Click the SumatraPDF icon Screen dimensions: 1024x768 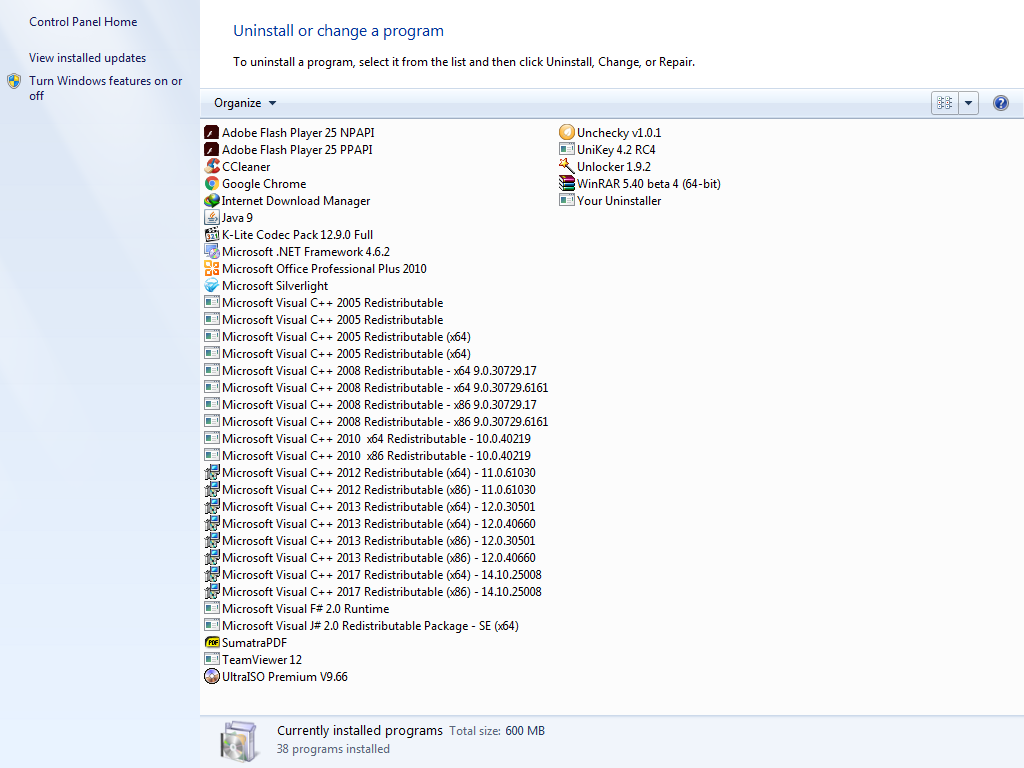click(x=212, y=643)
